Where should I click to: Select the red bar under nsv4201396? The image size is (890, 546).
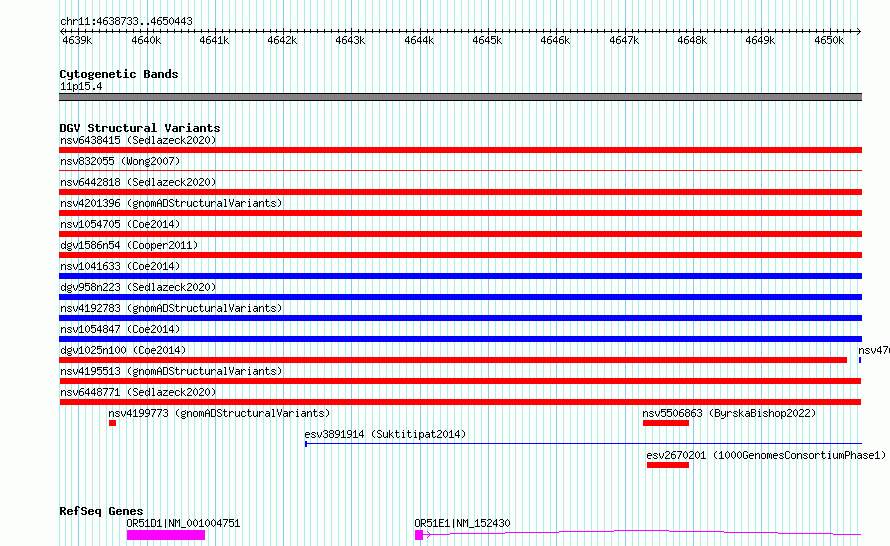pos(460,213)
